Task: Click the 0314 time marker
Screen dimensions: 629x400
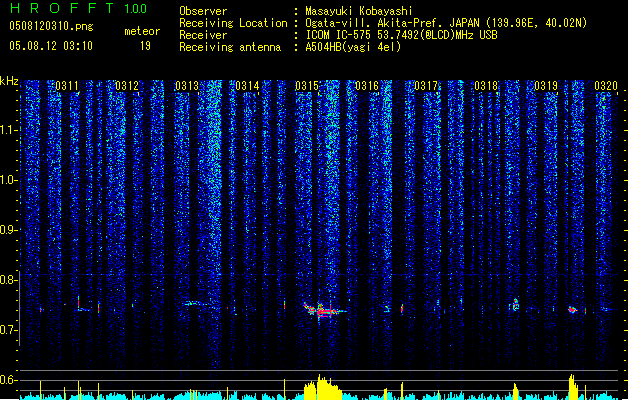Action: click(x=247, y=86)
